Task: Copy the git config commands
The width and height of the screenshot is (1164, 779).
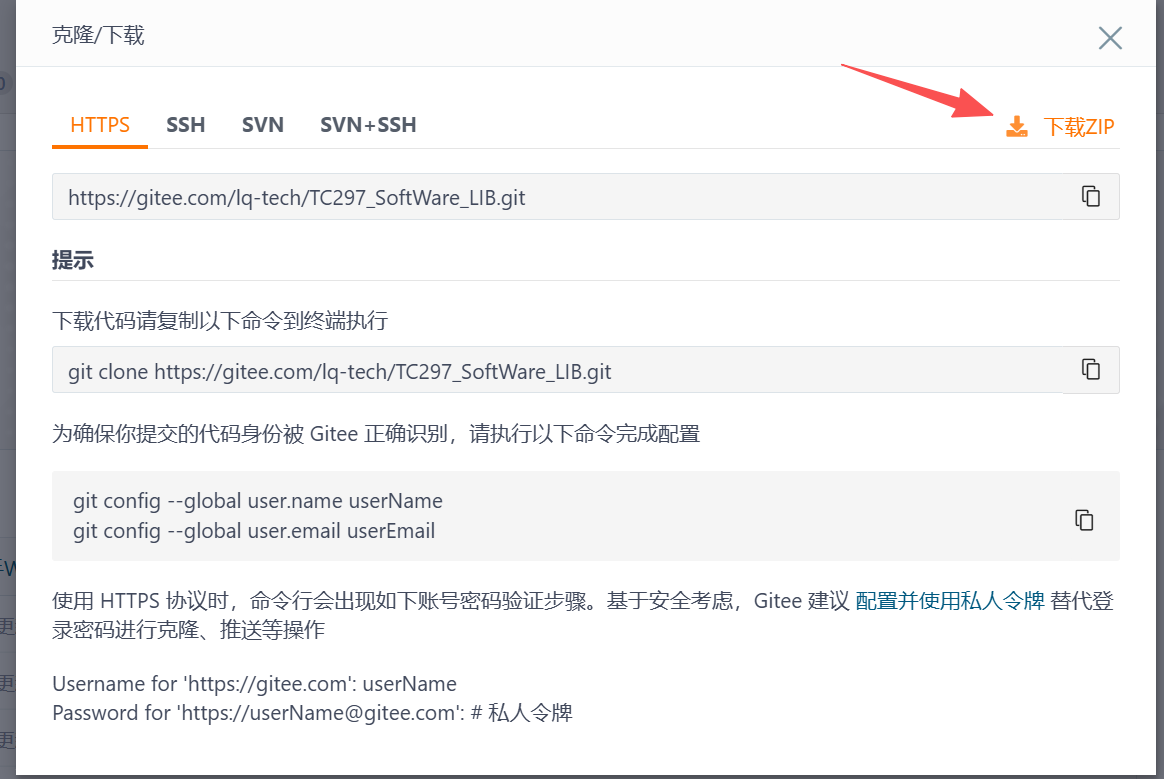Action: click(1085, 520)
